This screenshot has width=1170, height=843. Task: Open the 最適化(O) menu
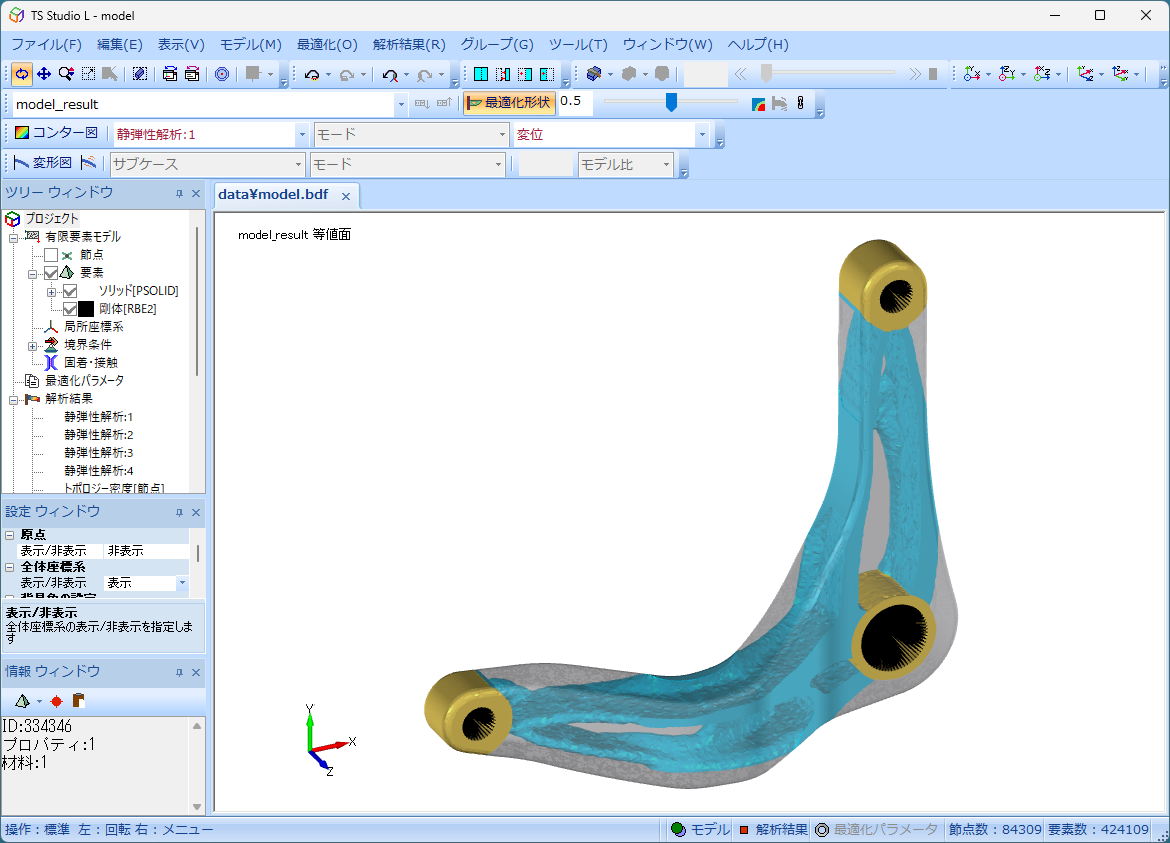327,45
